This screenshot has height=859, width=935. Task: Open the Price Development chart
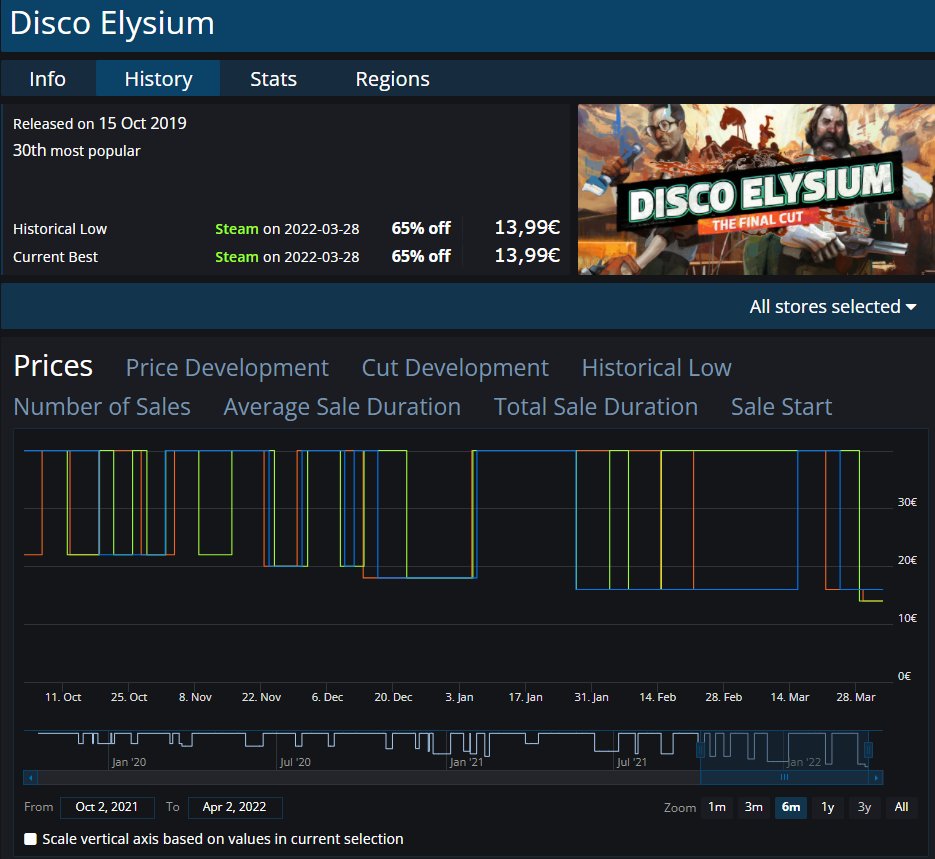click(x=227, y=368)
